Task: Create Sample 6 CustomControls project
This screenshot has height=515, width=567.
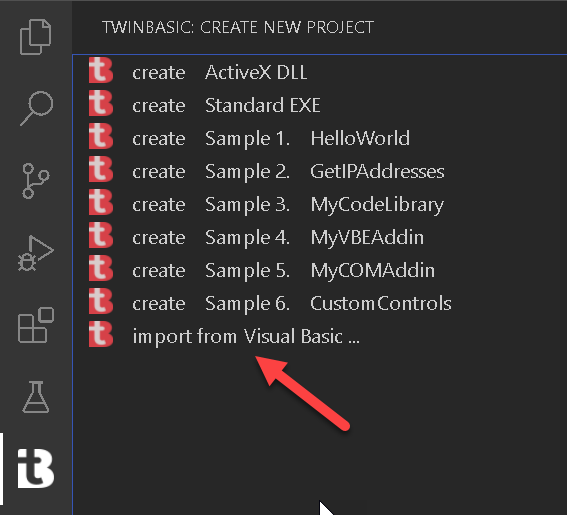Action: click(x=320, y=303)
